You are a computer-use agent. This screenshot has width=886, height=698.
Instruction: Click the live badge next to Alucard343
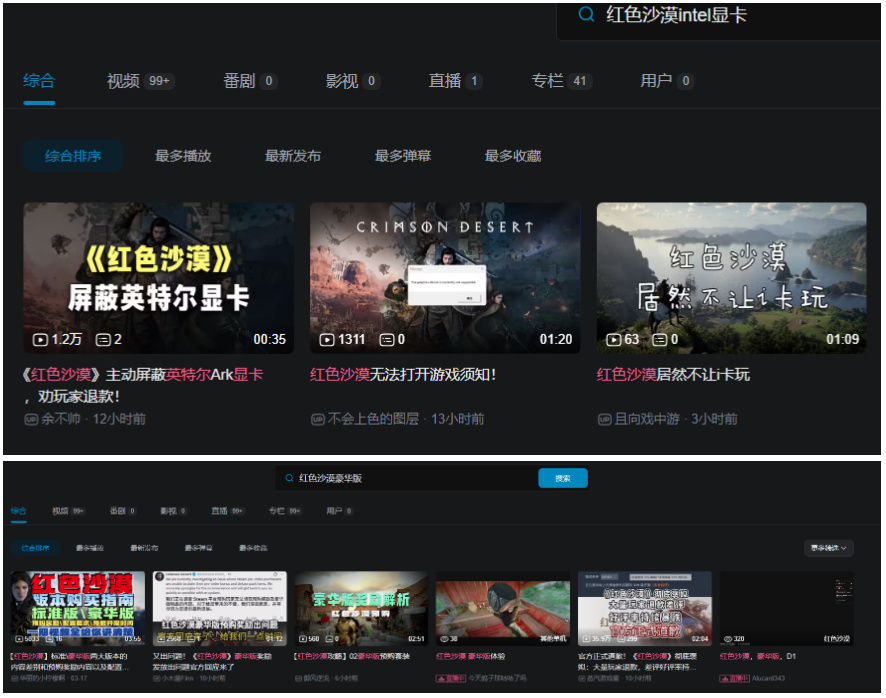(734, 678)
